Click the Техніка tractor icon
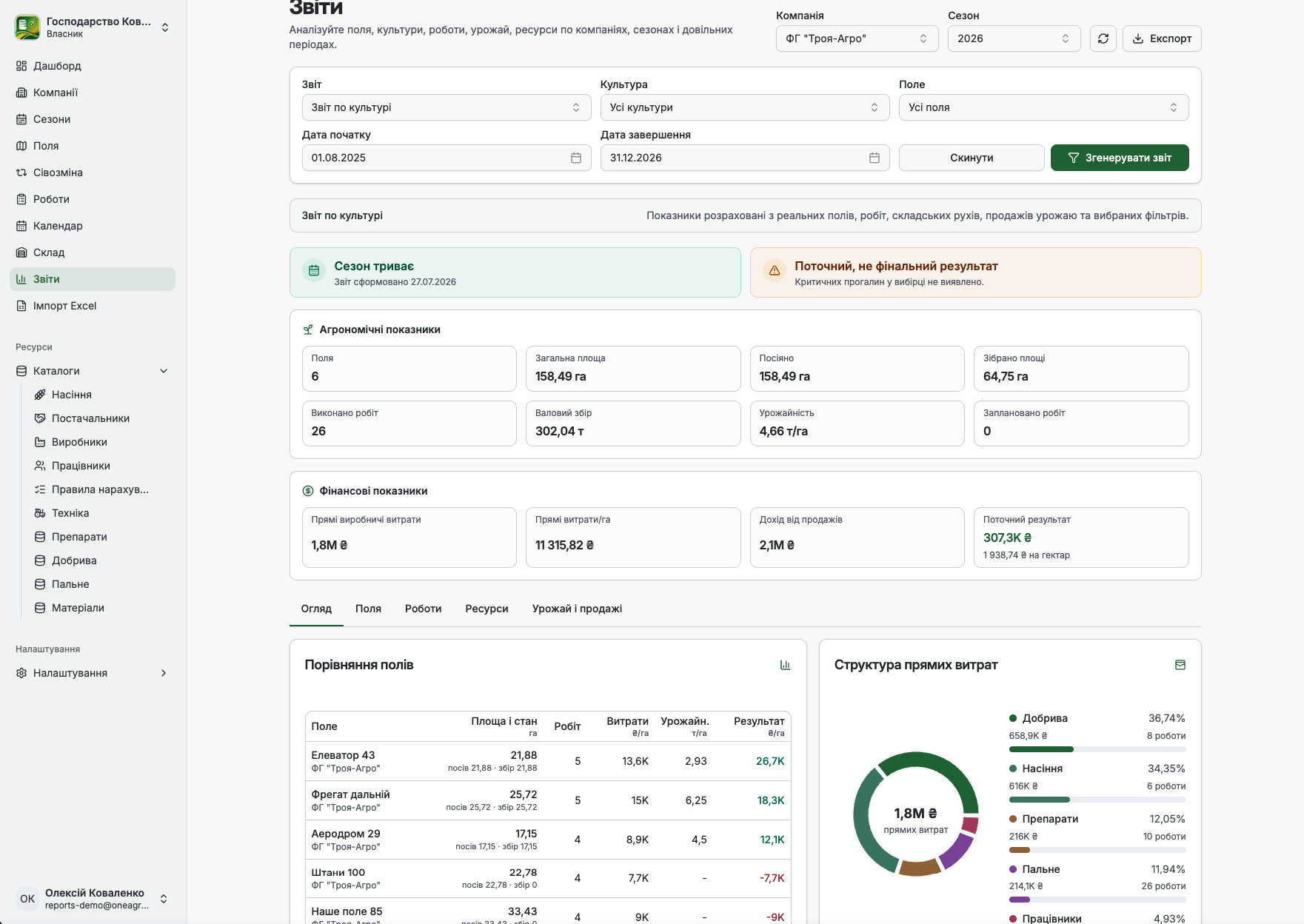1304x924 pixels. point(40,513)
